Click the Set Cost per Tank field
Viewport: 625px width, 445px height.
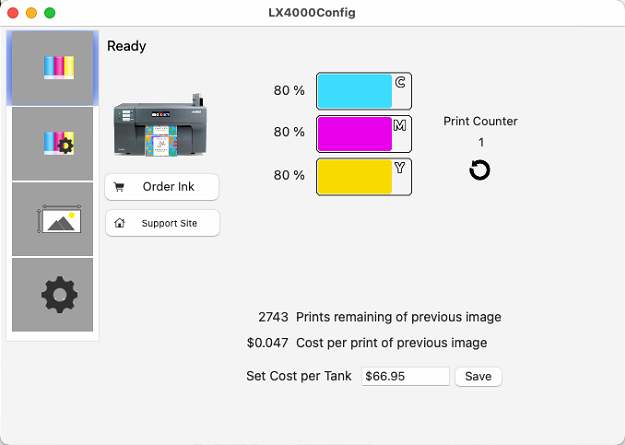point(405,376)
